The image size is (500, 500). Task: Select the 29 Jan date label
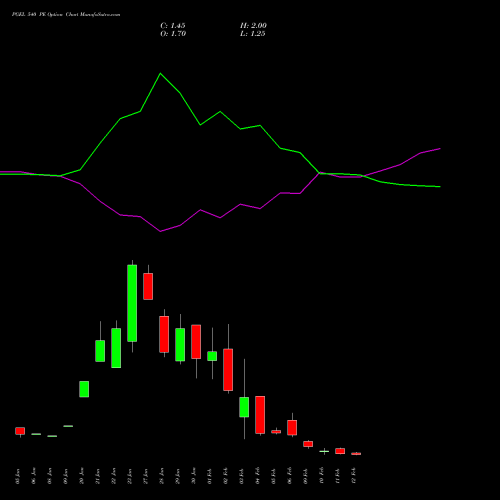point(178,476)
